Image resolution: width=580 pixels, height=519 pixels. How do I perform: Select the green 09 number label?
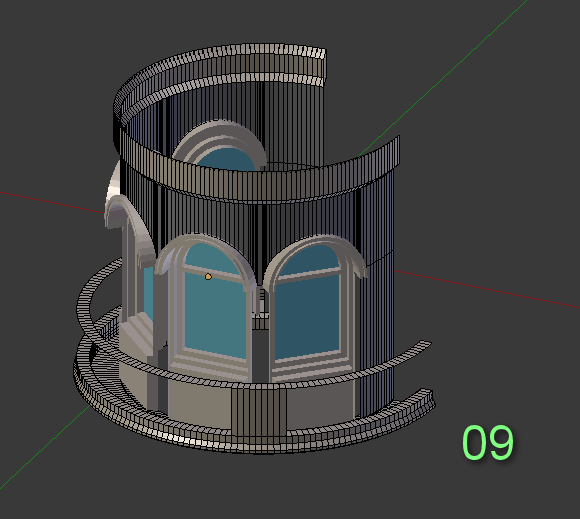488,442
